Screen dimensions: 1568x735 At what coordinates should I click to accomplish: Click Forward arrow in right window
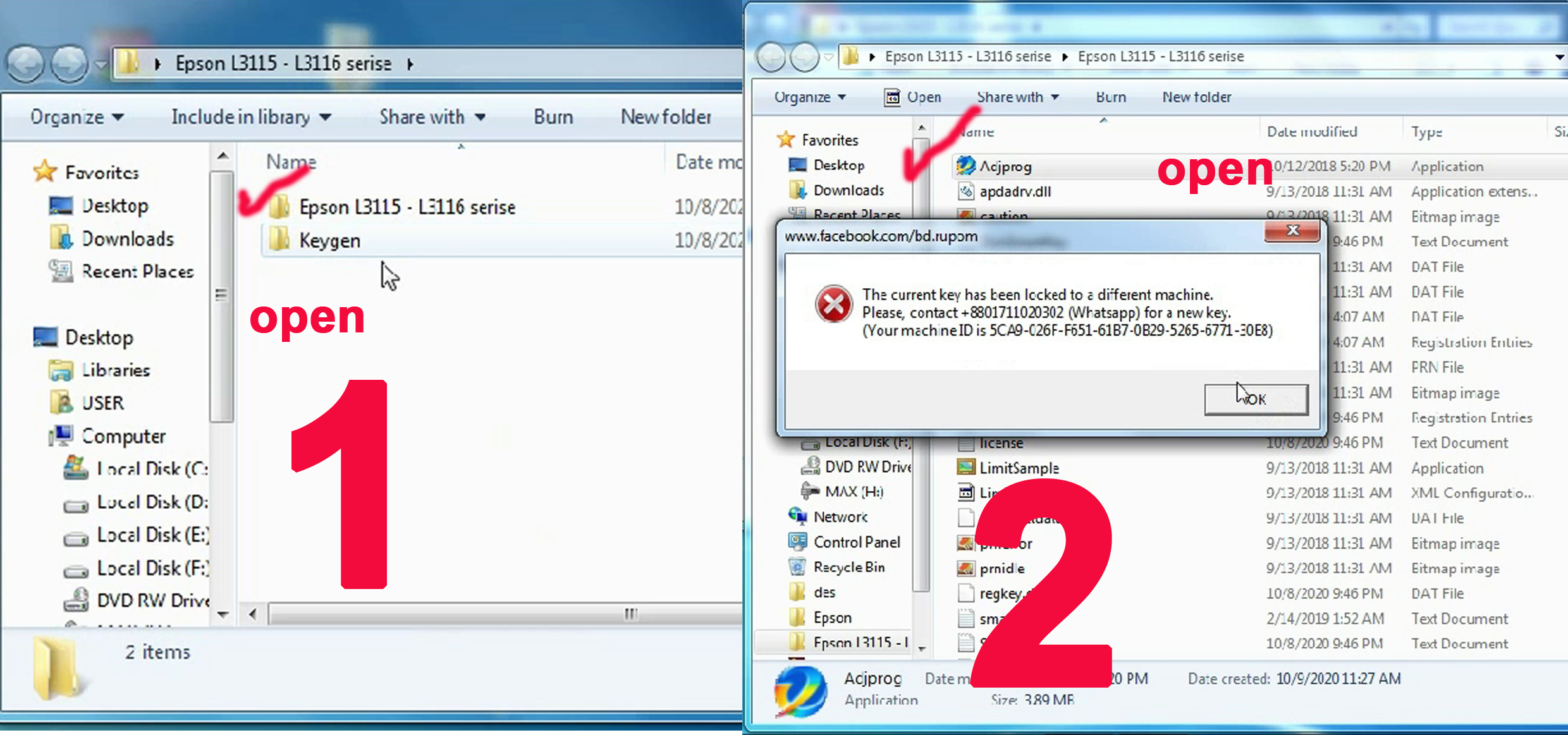tap(804, 58)
